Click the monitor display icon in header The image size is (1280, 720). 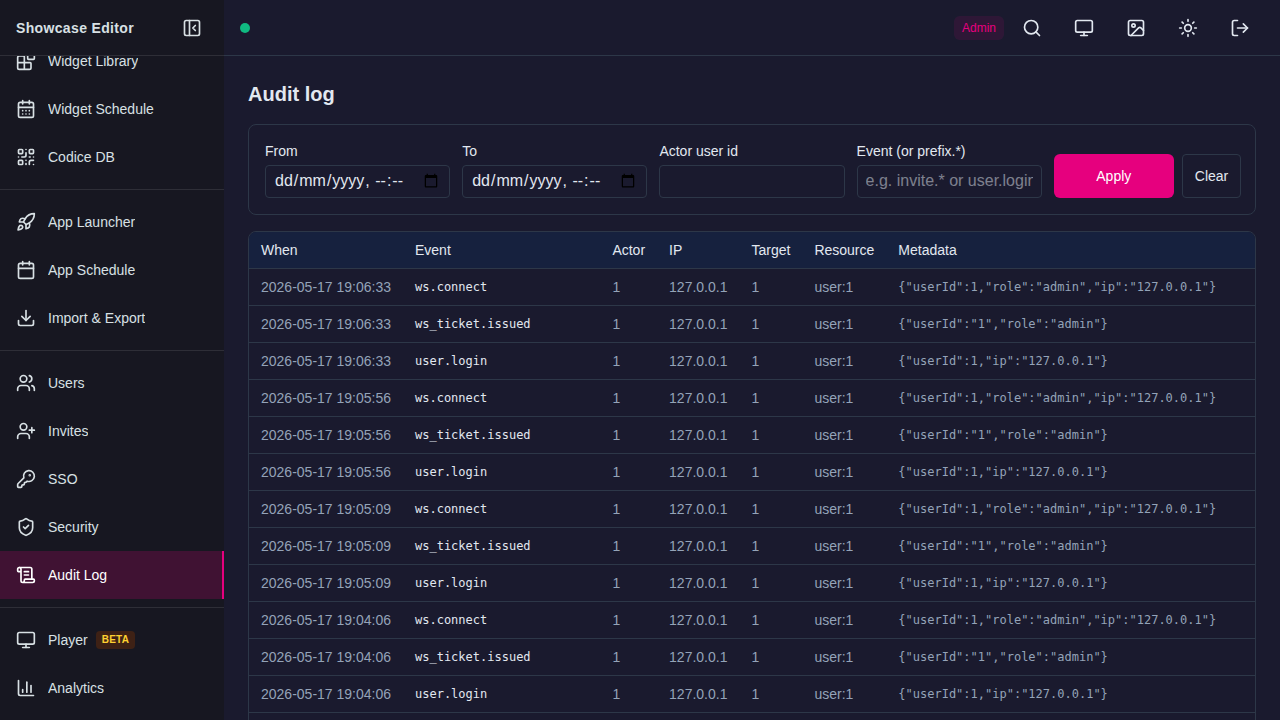click(1084, 28)
